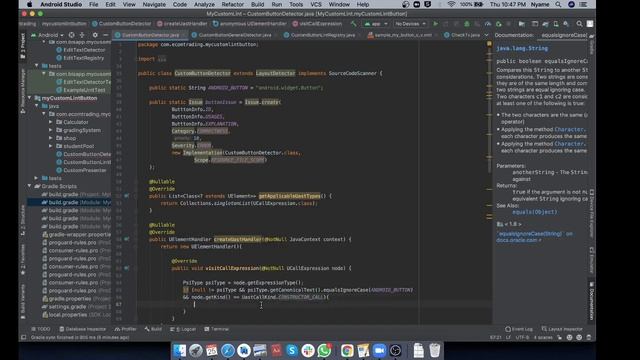This screenshot has height=360, width=640.
Task: Click the Debug app bug icon
Action: tap(467, 24)
